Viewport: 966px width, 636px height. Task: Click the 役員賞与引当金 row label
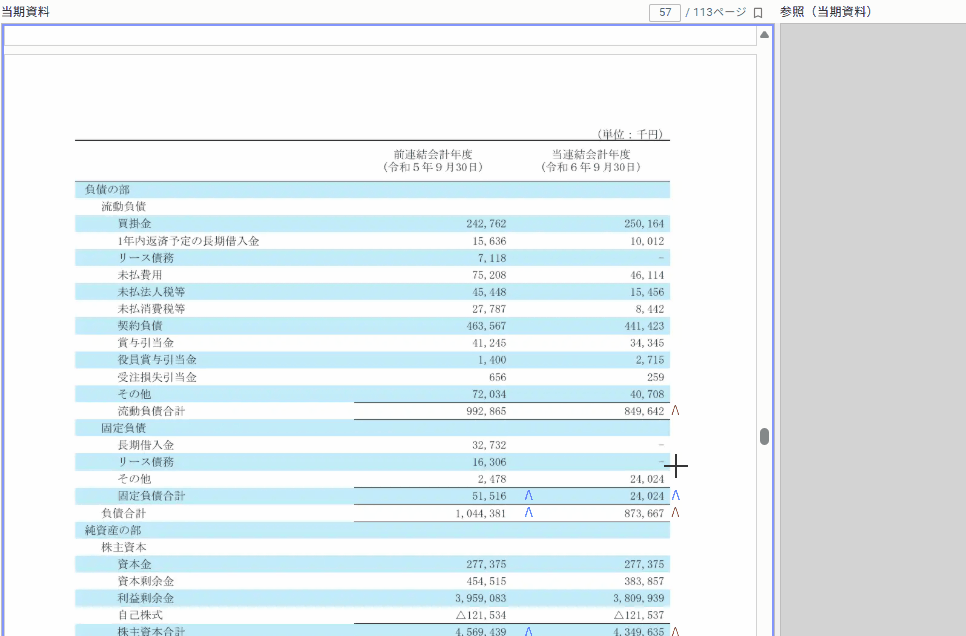click(156, 360)
